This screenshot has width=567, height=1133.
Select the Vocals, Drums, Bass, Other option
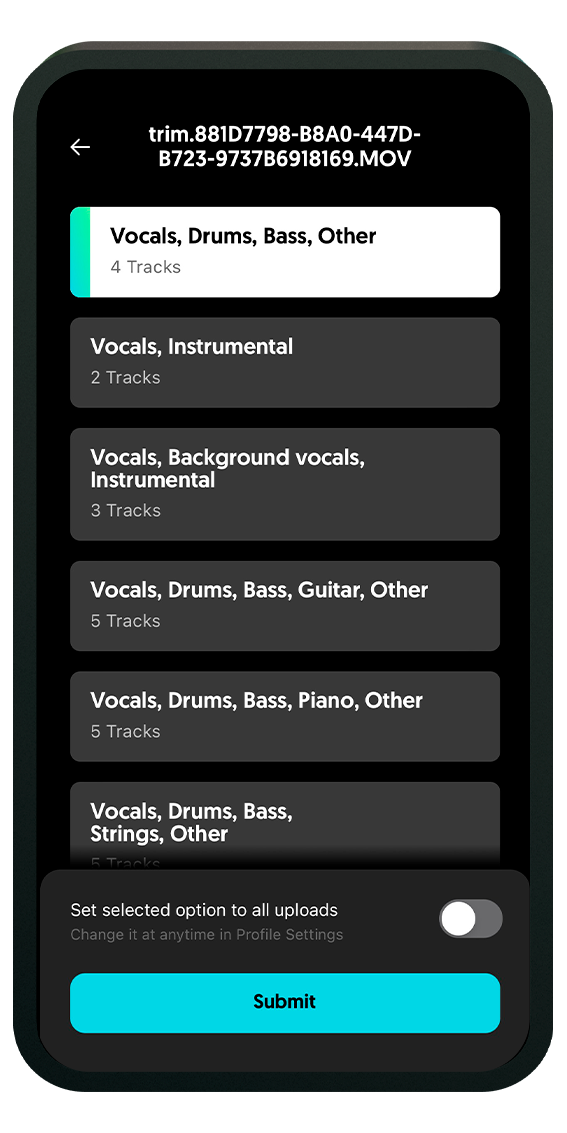point(285,252)
